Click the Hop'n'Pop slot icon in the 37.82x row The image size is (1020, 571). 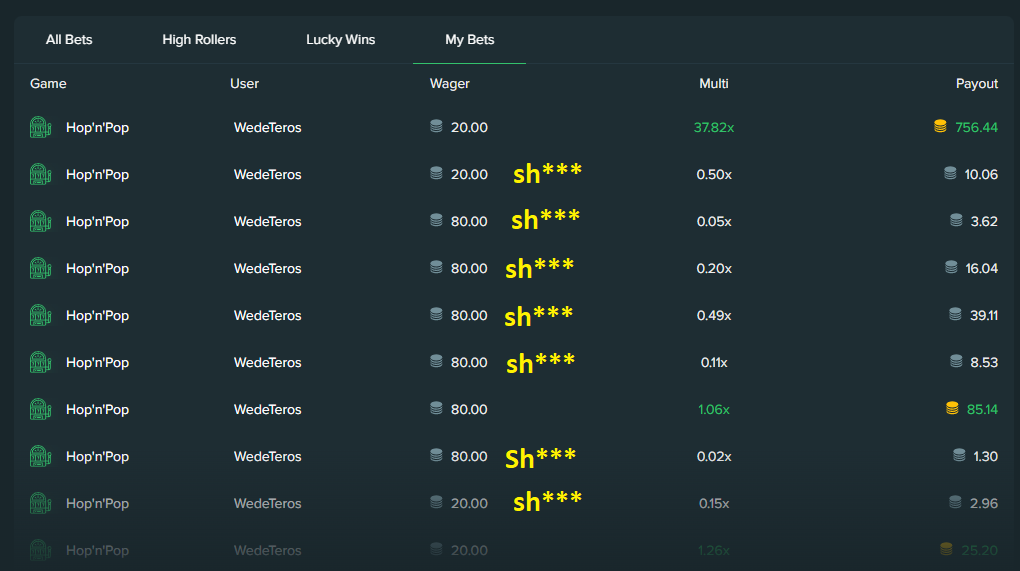tap(40, 127)
